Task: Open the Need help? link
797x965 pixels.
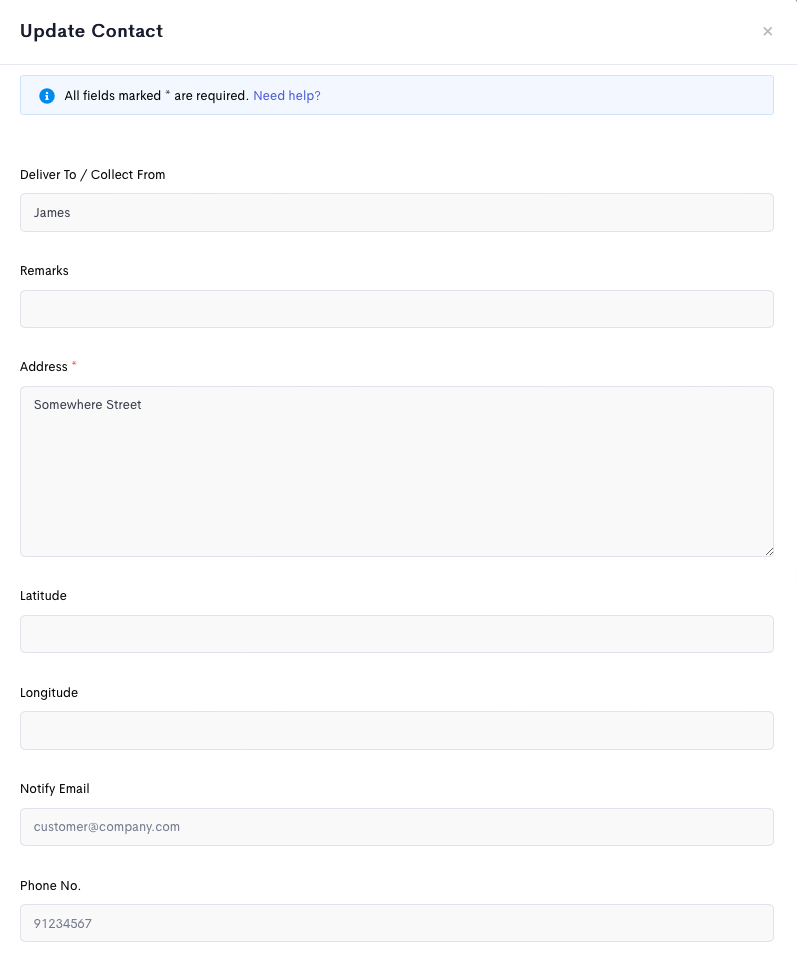Action: coord(287,96)
